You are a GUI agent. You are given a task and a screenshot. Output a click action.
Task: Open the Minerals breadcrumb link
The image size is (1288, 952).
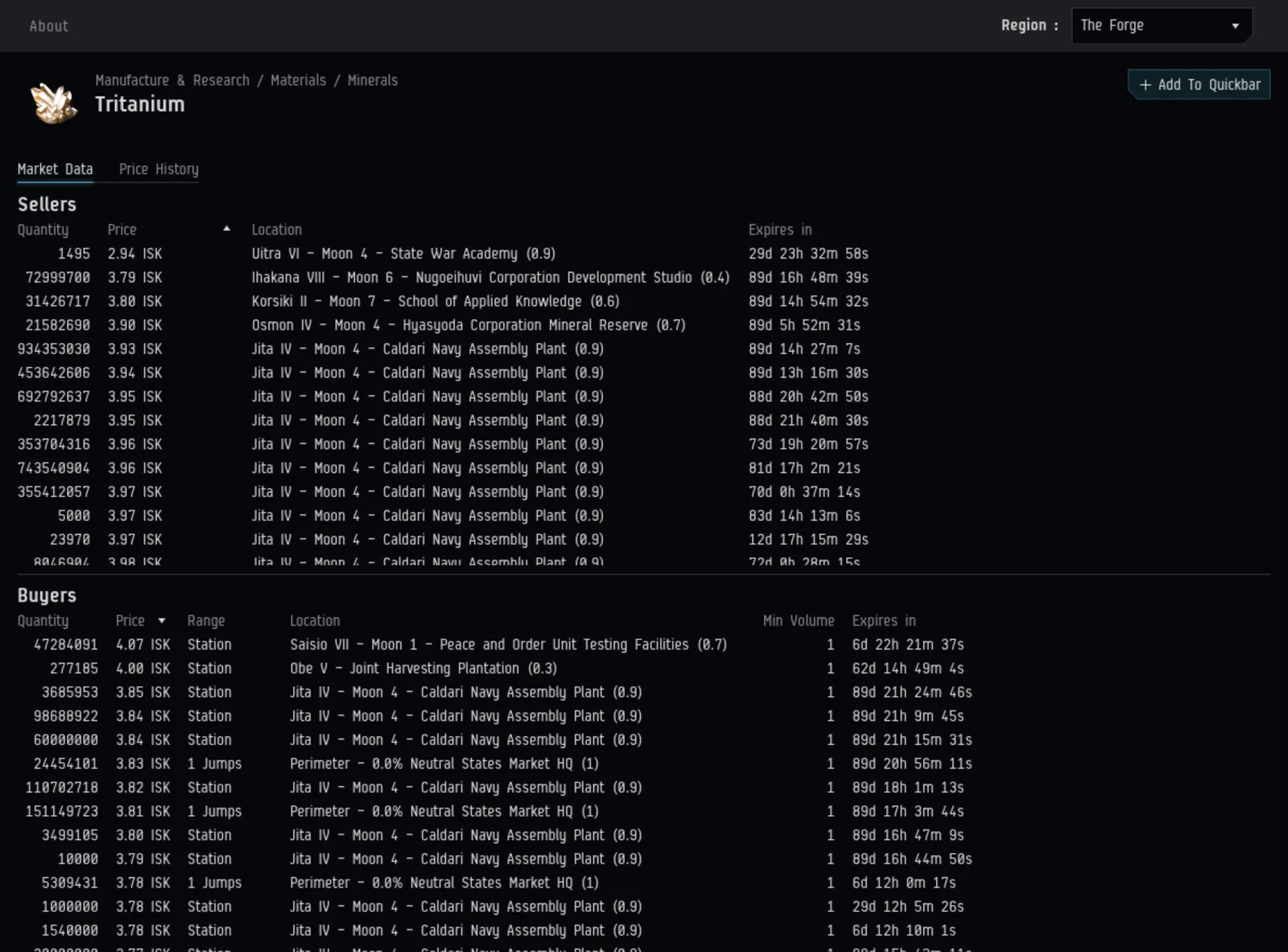tap(372, 81)
